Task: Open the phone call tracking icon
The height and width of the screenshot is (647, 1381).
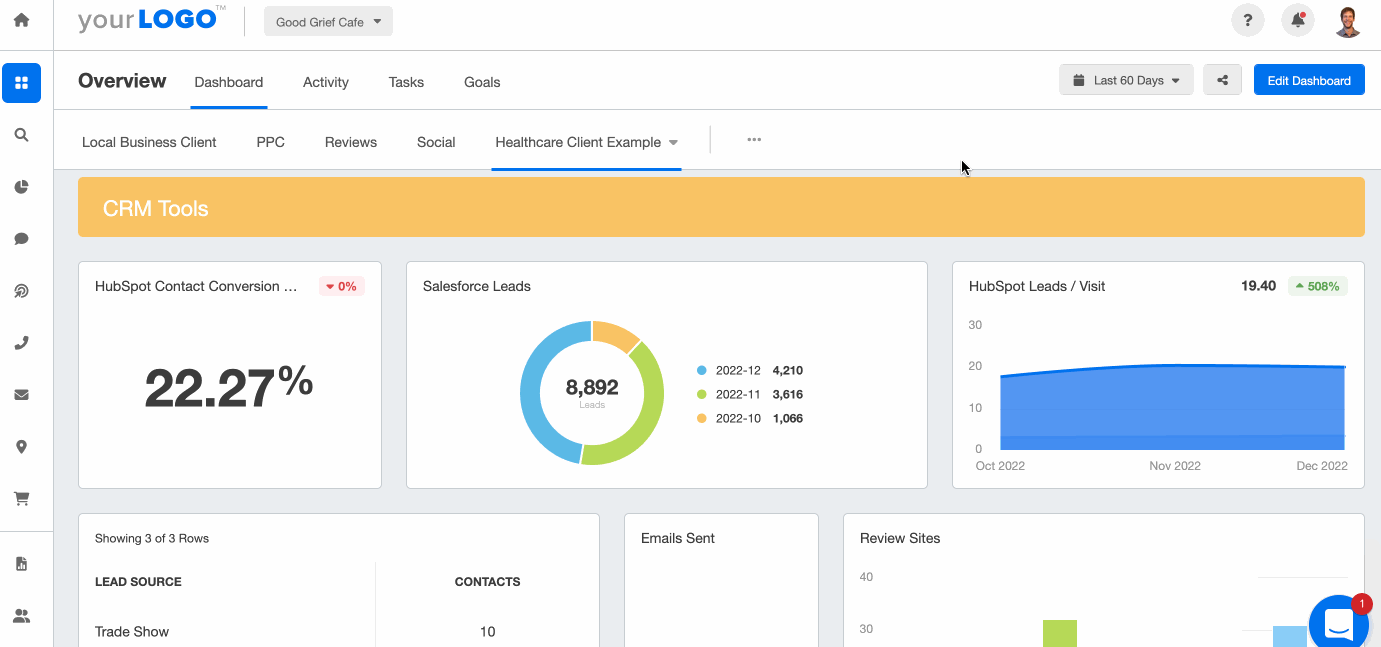Action: tap(21, 343)
